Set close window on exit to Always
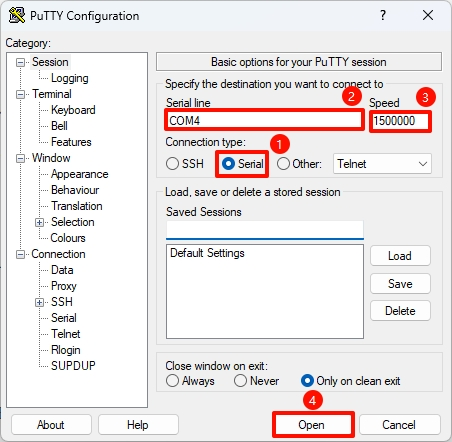 tap(172, 381)
